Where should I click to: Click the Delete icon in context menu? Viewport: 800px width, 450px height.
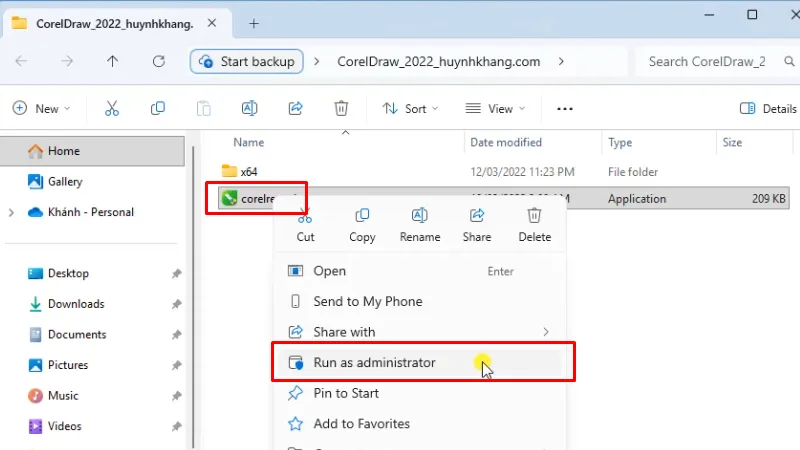pyautogui.click(x=534, y=216)
